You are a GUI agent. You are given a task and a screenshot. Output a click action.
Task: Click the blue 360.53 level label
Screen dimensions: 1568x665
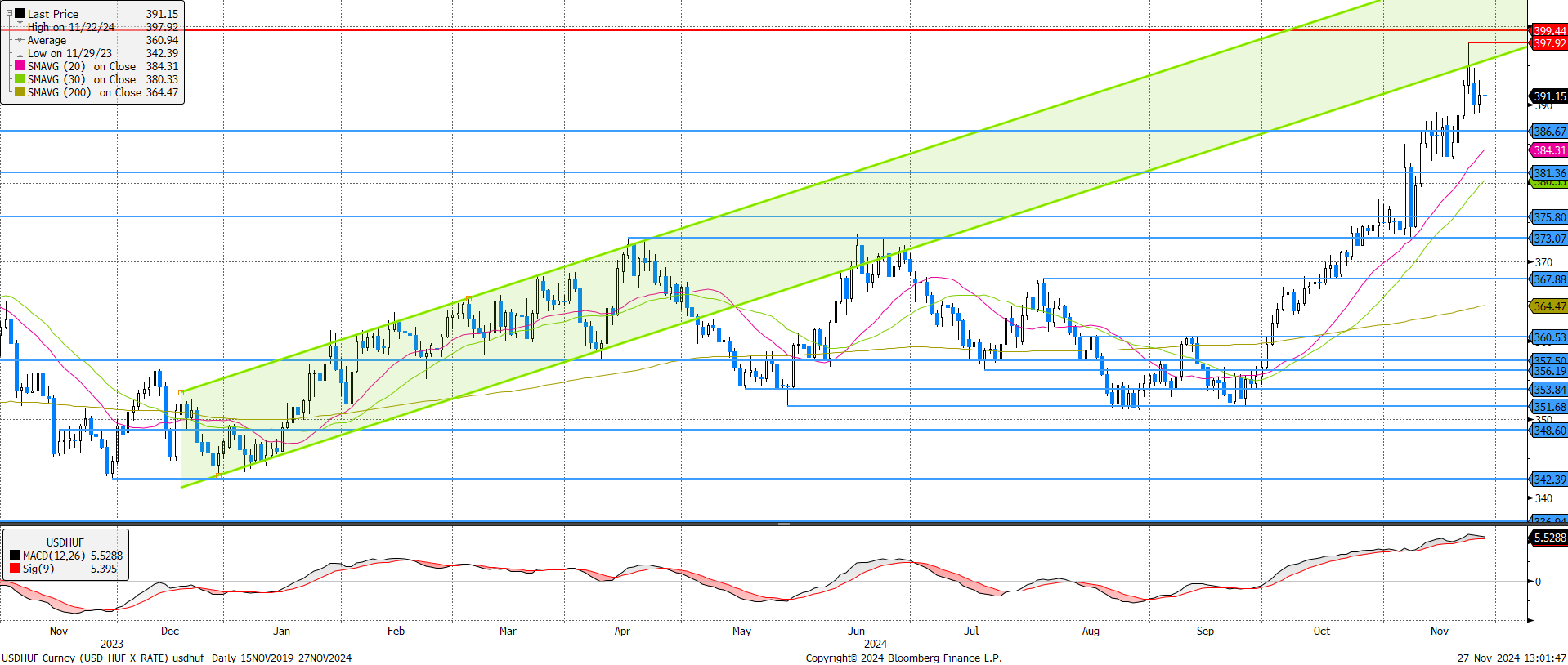(x=1548, y=337)
